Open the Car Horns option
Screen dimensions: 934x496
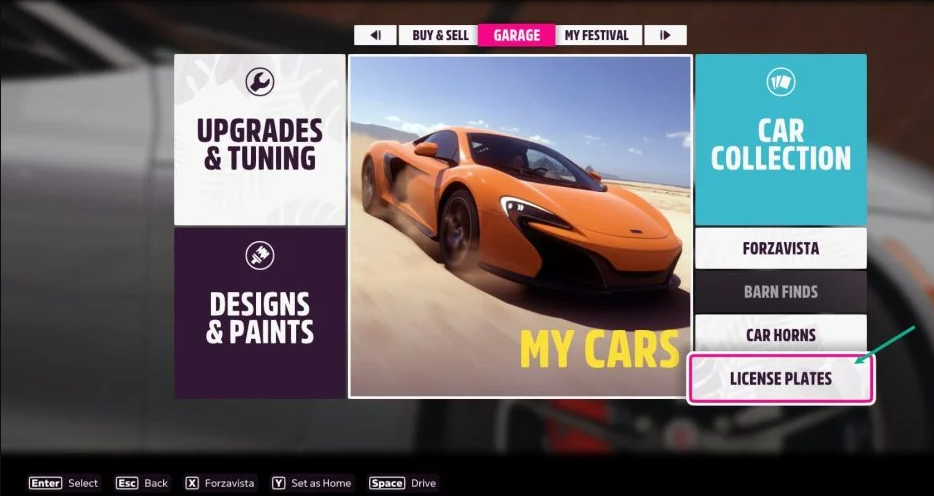click(781, 335)
